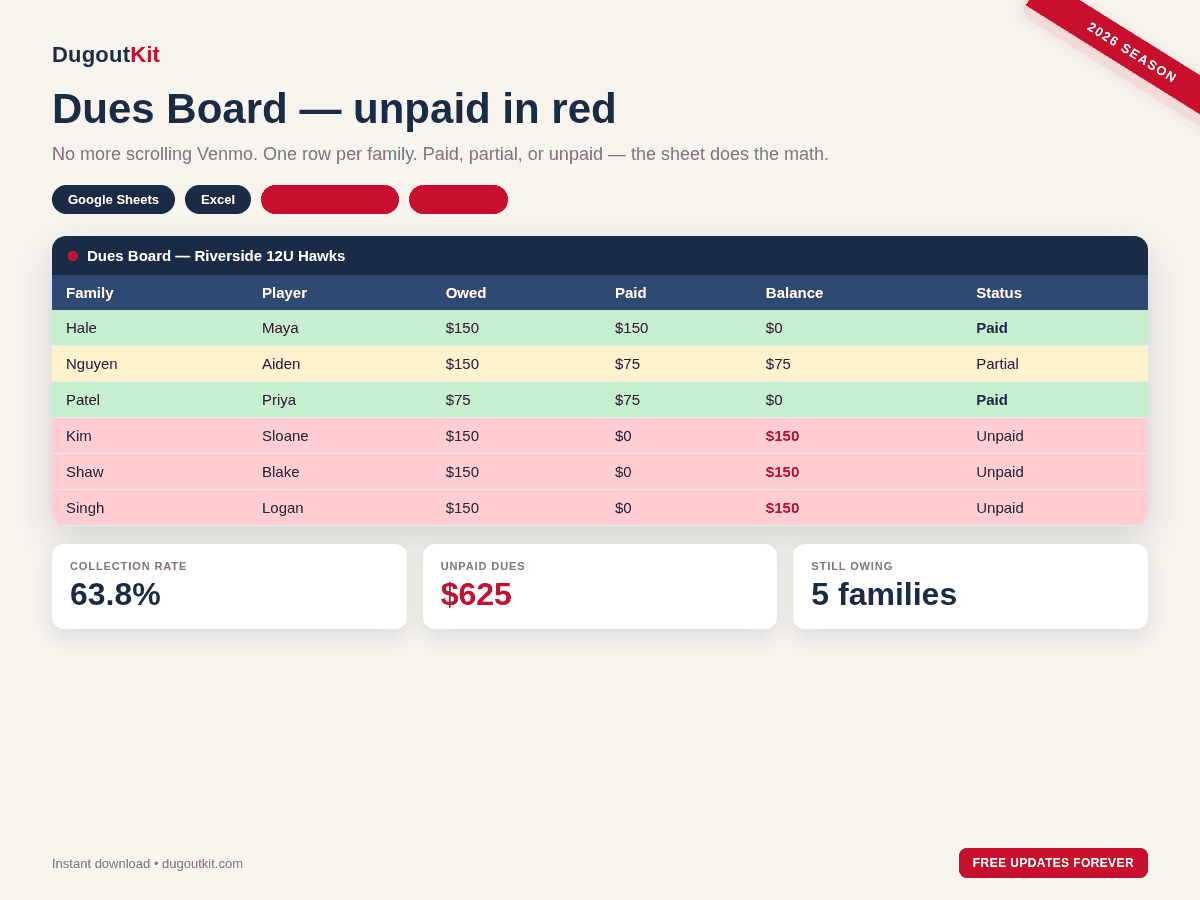Click the Paid status in Patel row
This screenshot has height=900, width=1200.
click(x=992, y=399)
